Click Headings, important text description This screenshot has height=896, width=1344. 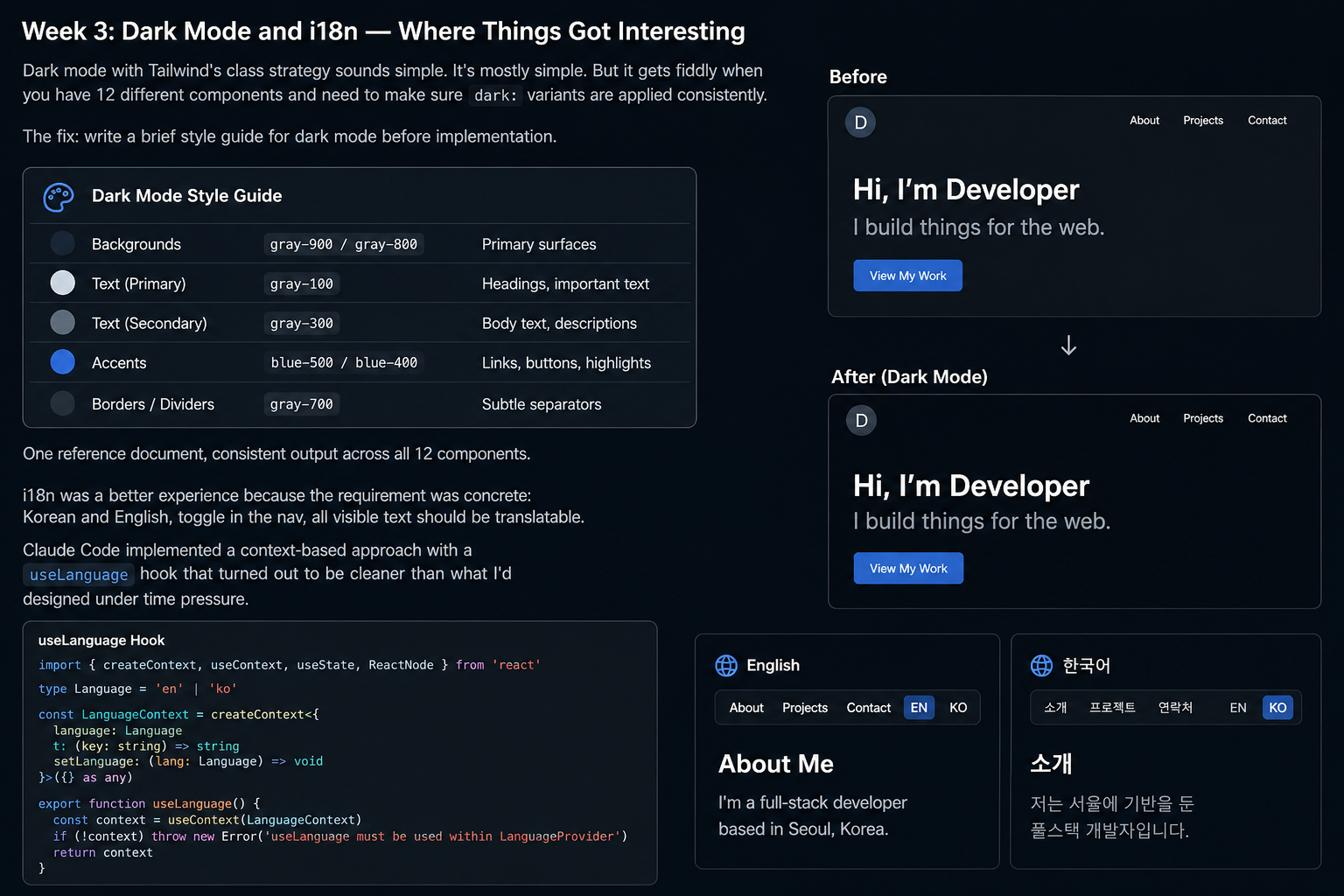pos(565,283)
